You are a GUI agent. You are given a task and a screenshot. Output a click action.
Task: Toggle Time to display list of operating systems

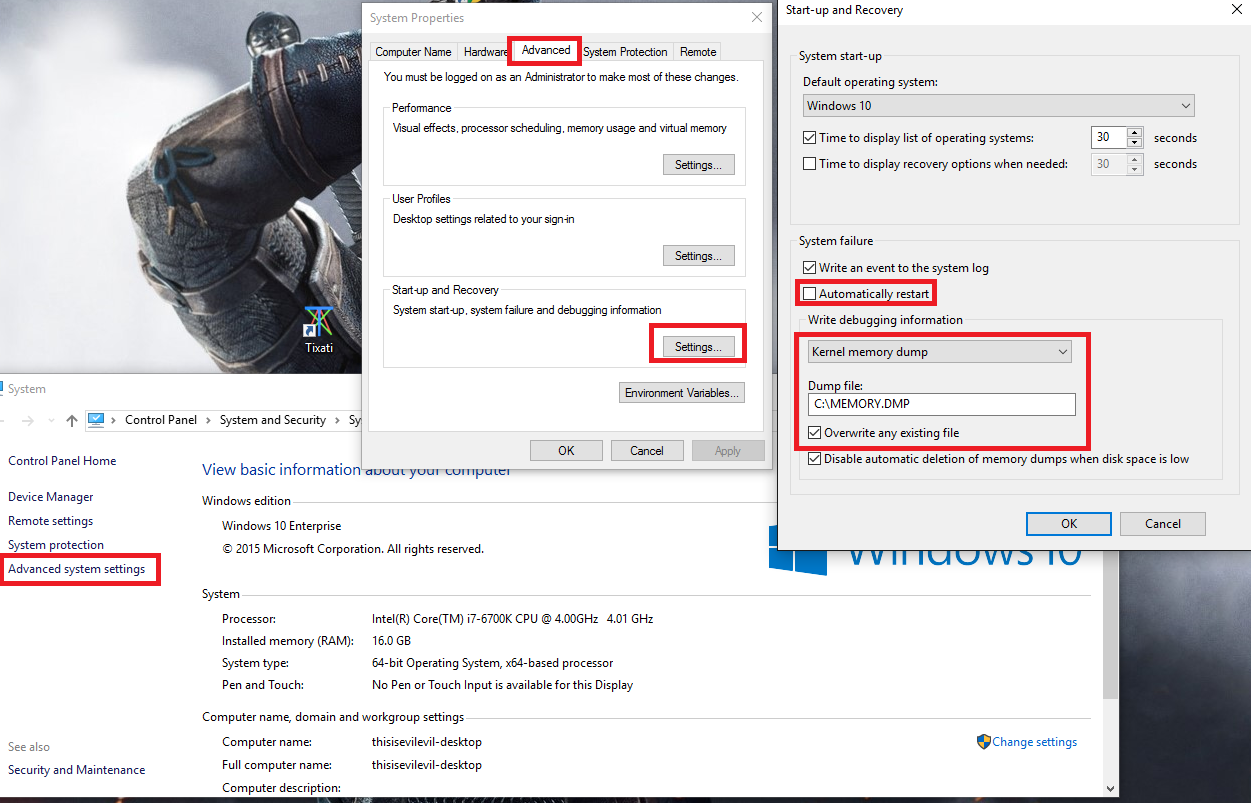click(x=810, y=138)
